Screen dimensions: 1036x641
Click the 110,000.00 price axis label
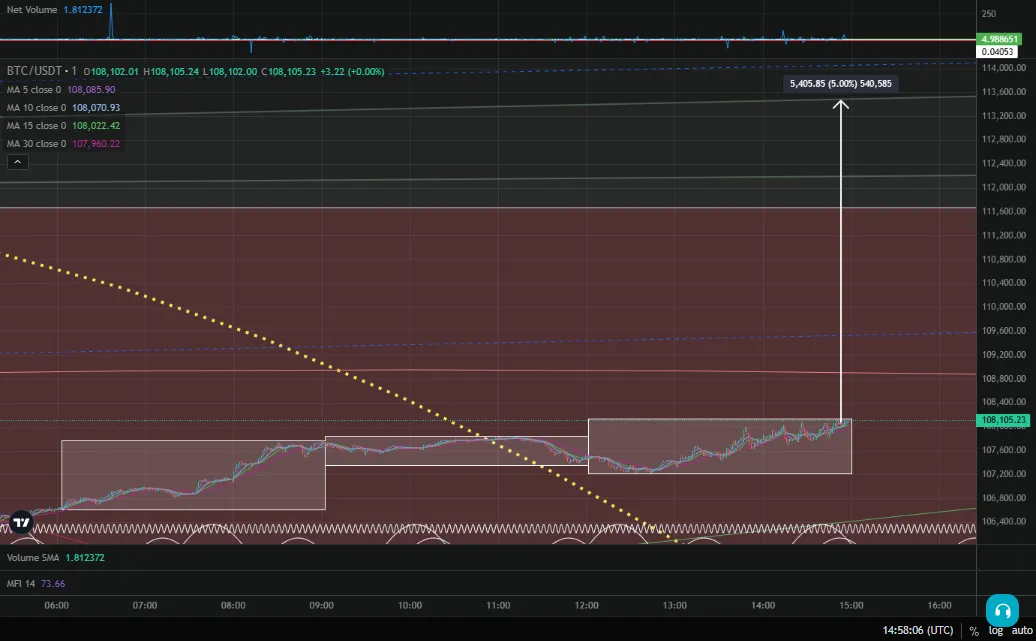1004,307
